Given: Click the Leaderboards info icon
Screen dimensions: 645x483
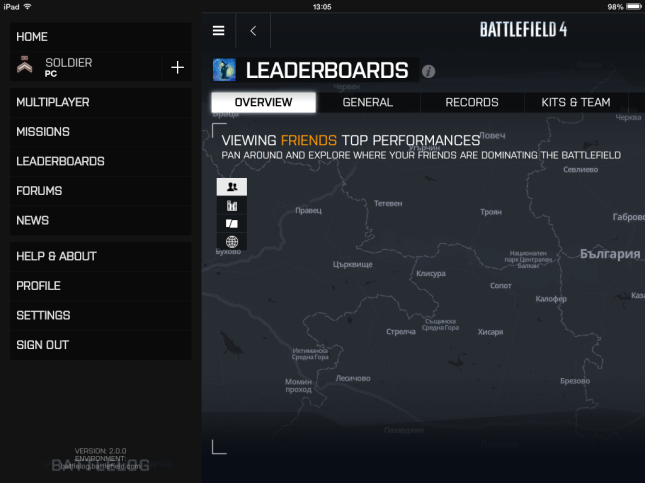Looking at the screenshot, I should 428,71.
